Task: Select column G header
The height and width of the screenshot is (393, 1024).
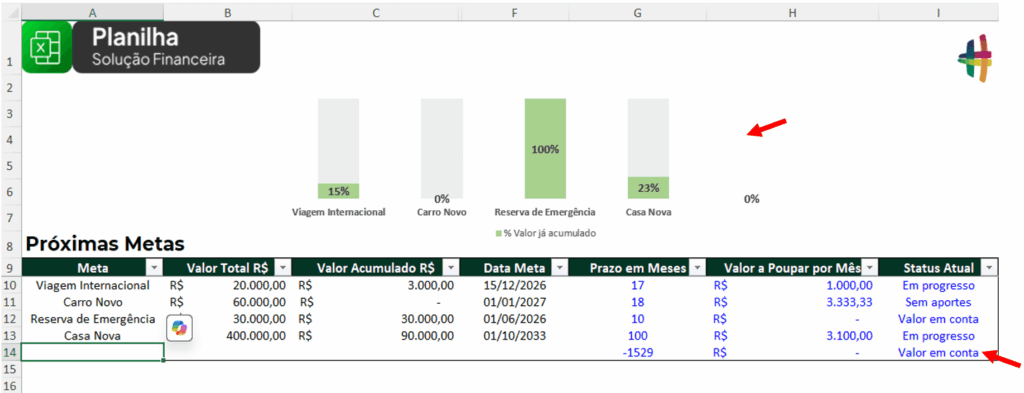Action: [x=637, y=12]
